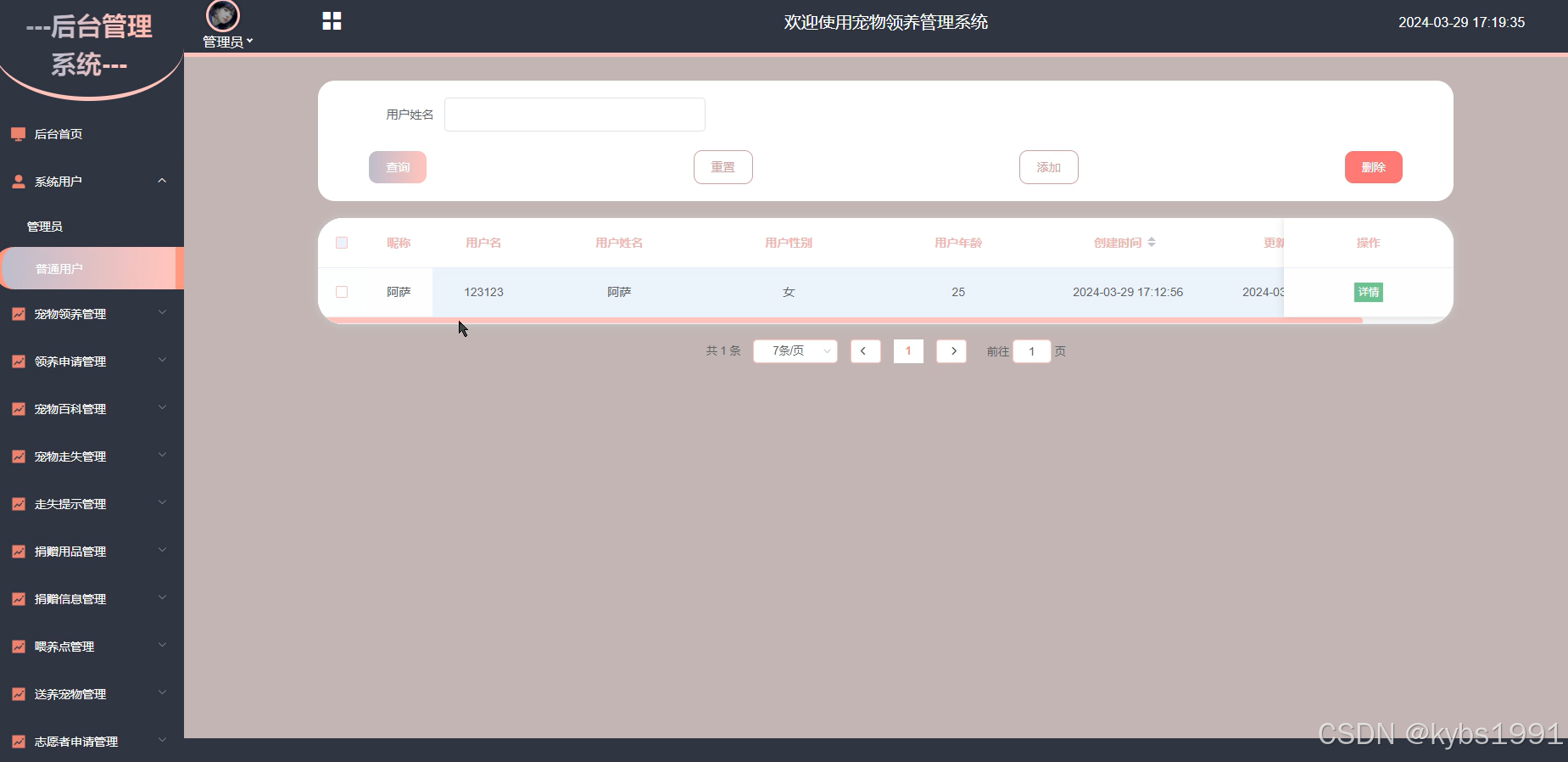Go to next page arrow
The width and height of the screenshot is (1568, 762).
951,351
